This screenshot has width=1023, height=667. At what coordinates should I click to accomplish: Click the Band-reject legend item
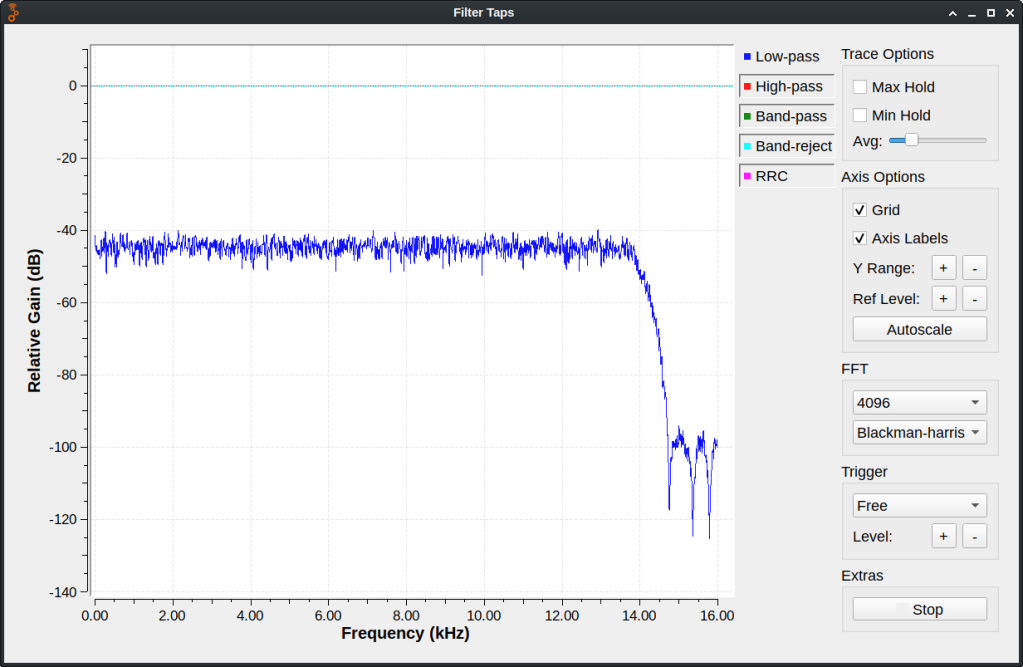[x=787, y=146]
